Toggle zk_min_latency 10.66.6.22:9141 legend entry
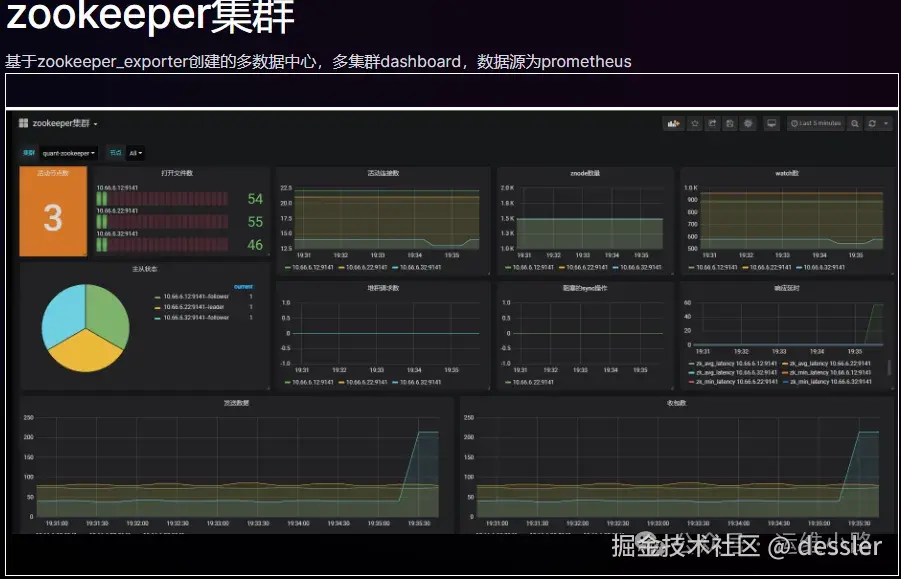901x579 pixels. tap(733, 382)
